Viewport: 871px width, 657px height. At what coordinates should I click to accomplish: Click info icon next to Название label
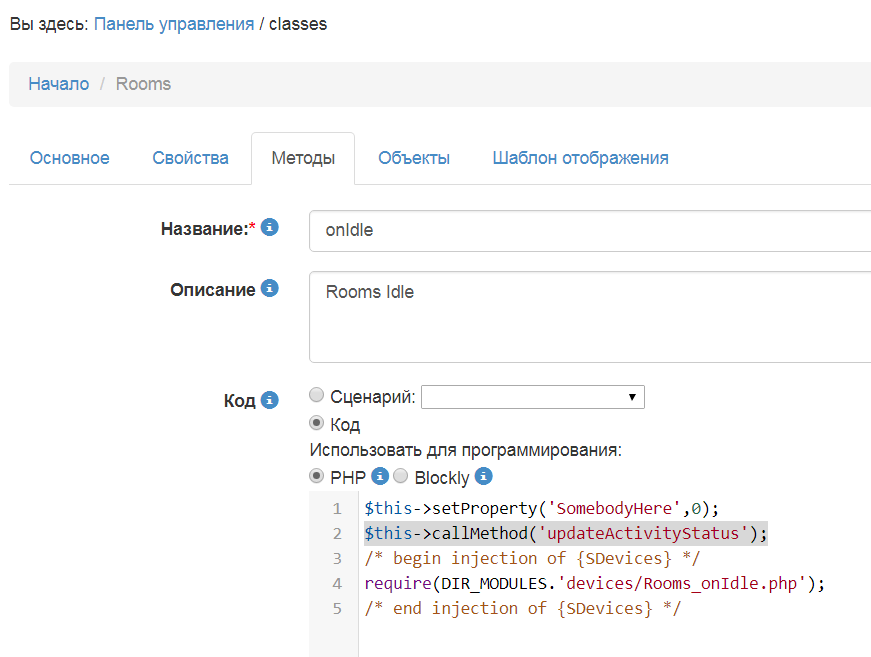(x=270, y=228)
